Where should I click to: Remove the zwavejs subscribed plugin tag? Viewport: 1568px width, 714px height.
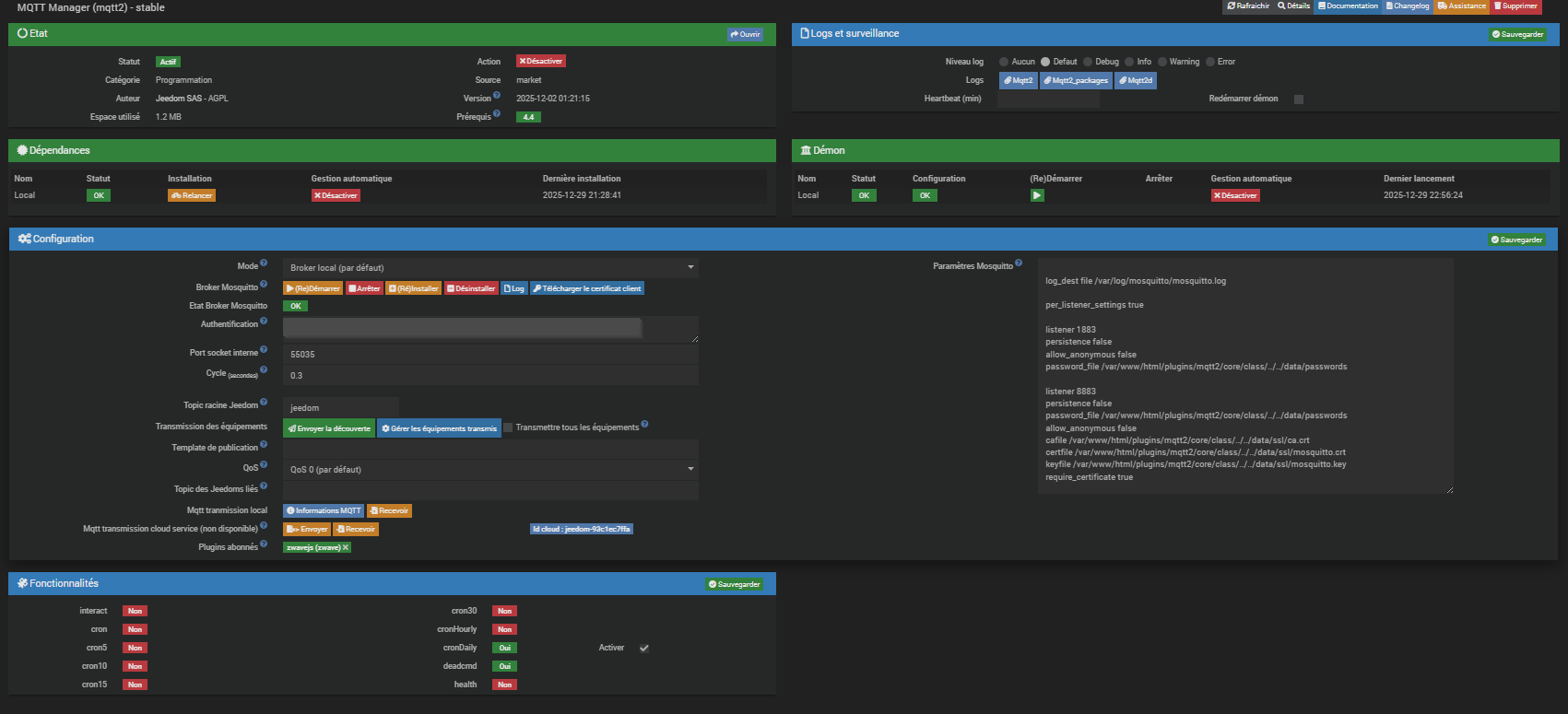346,547
